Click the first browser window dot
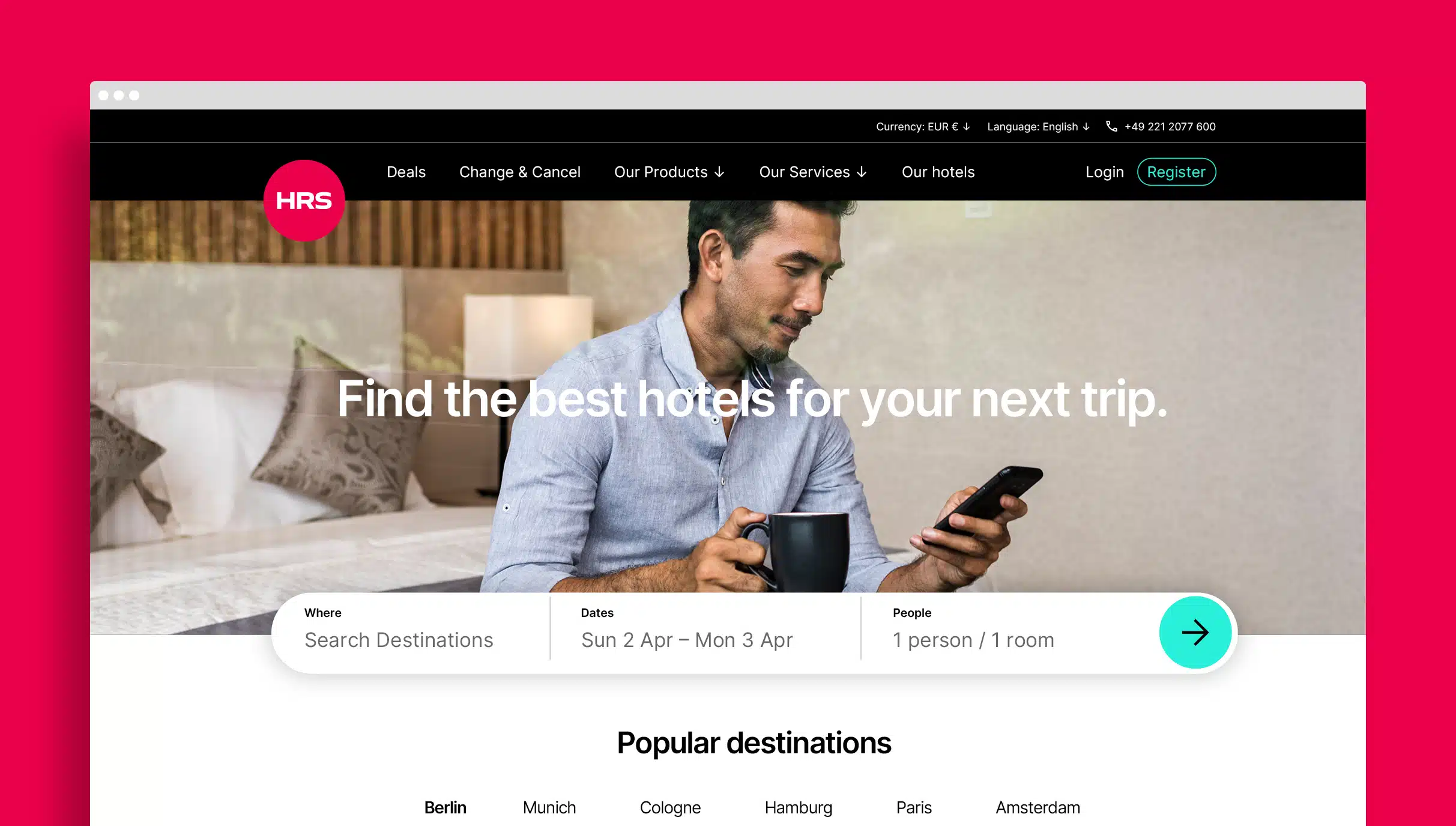 103,96
